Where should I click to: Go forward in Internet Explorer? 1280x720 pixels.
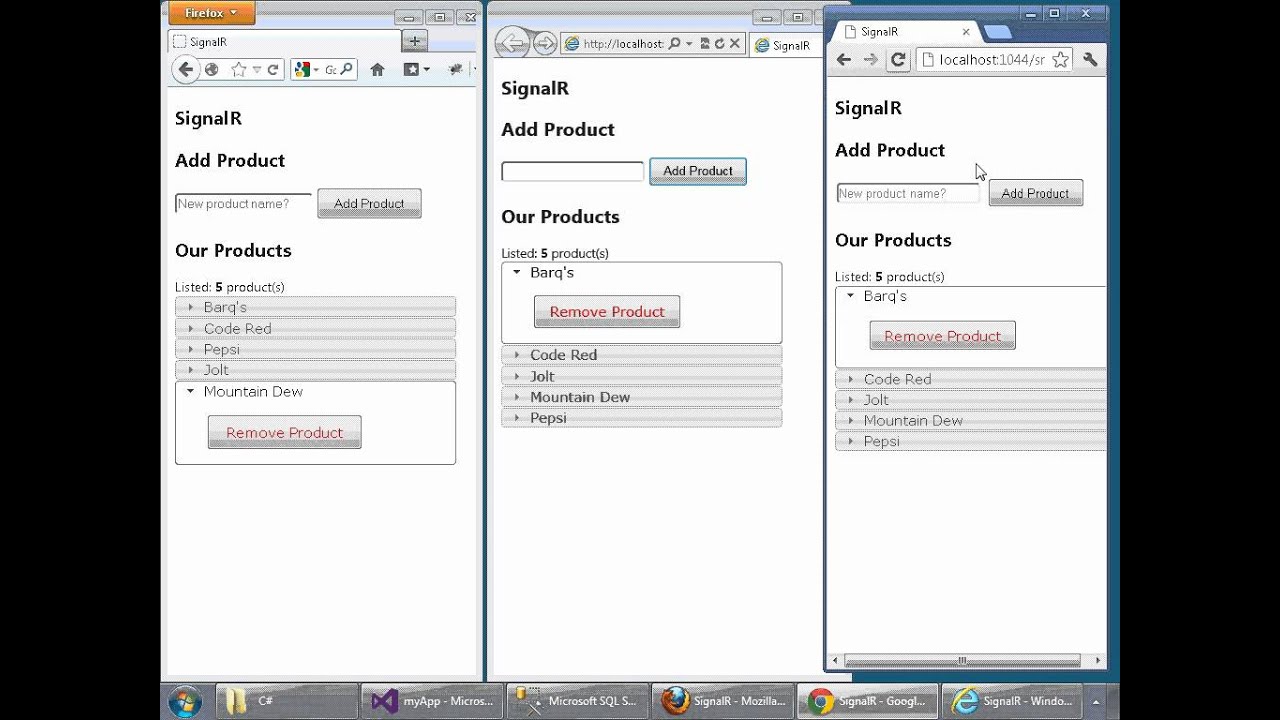coord(544,43)
